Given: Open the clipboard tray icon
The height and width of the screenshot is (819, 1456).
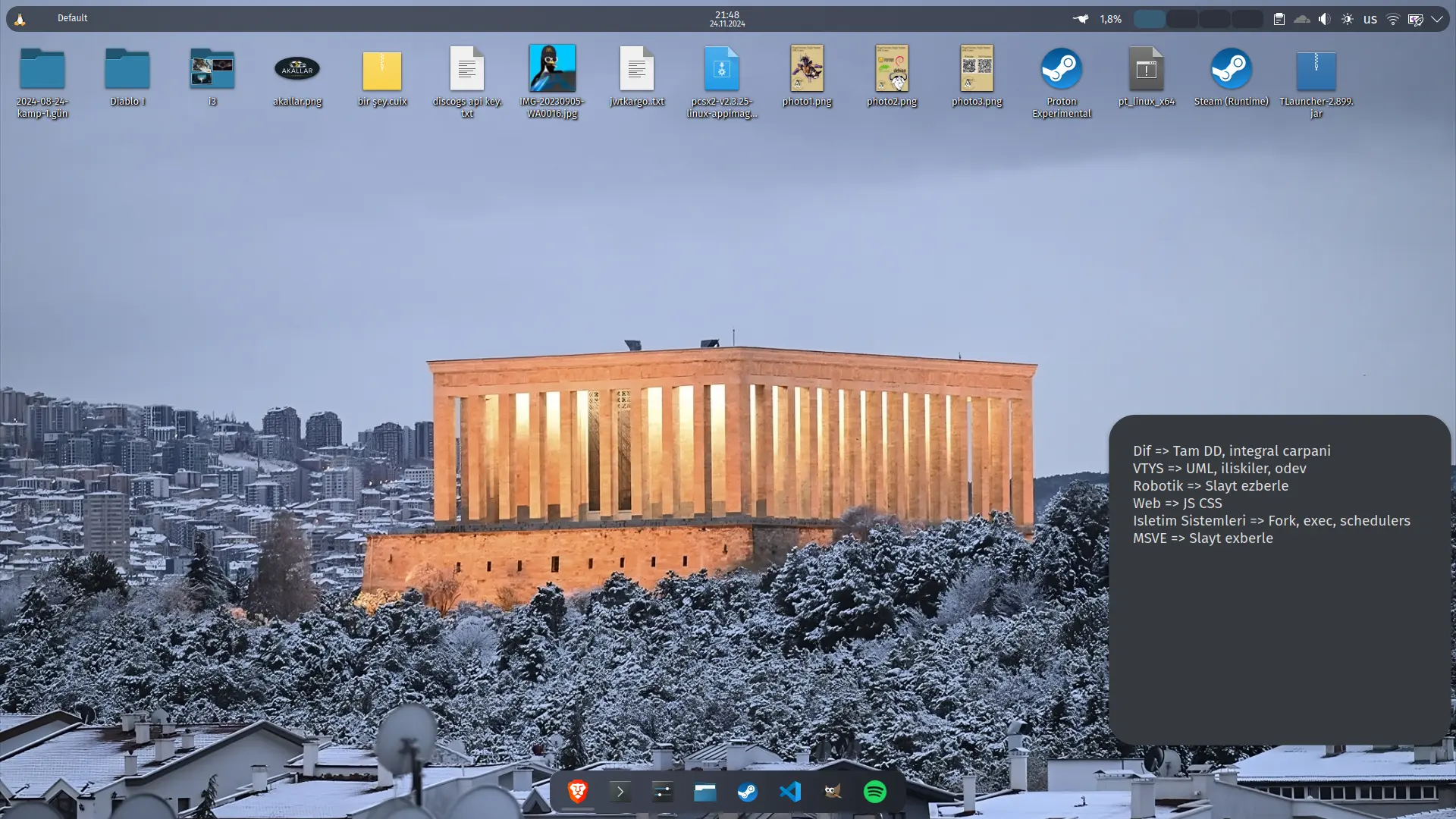Looking at the screenshot, I should tap(1279, 19).
